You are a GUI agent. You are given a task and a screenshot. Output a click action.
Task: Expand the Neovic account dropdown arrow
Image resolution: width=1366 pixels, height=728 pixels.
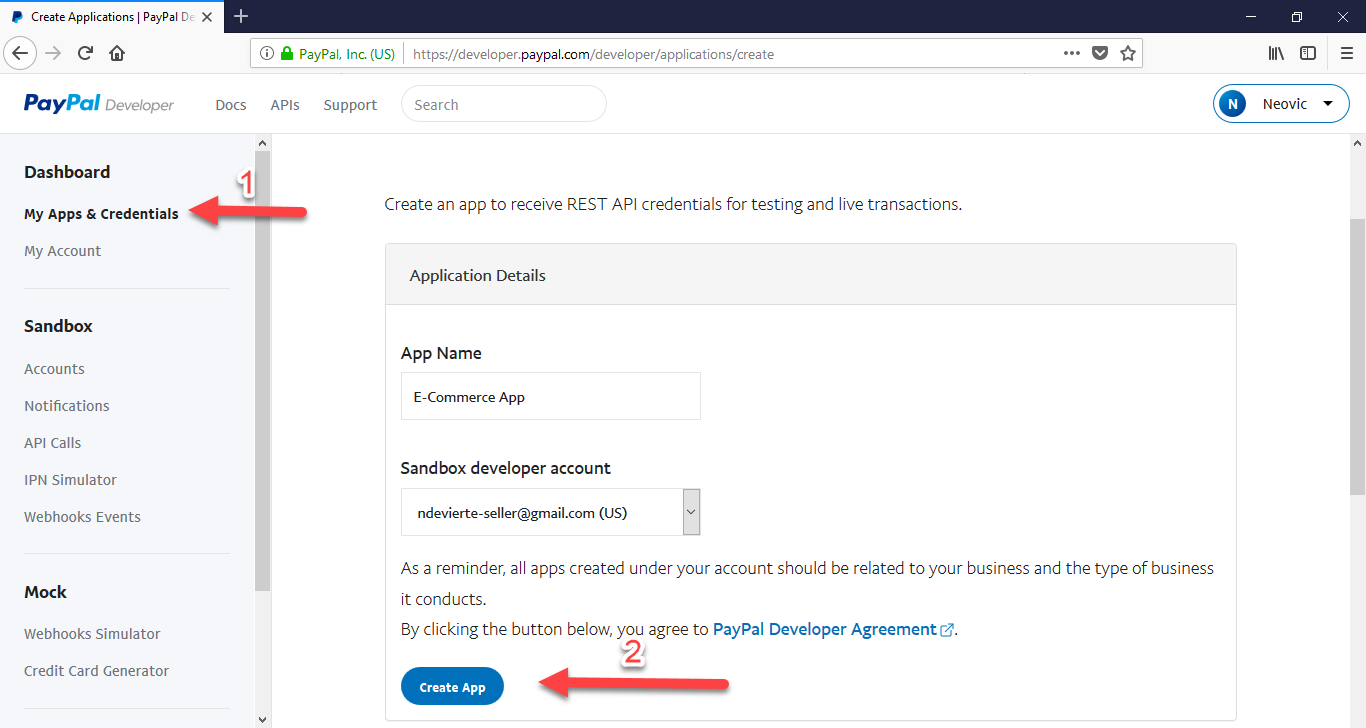pos(1328,104)
